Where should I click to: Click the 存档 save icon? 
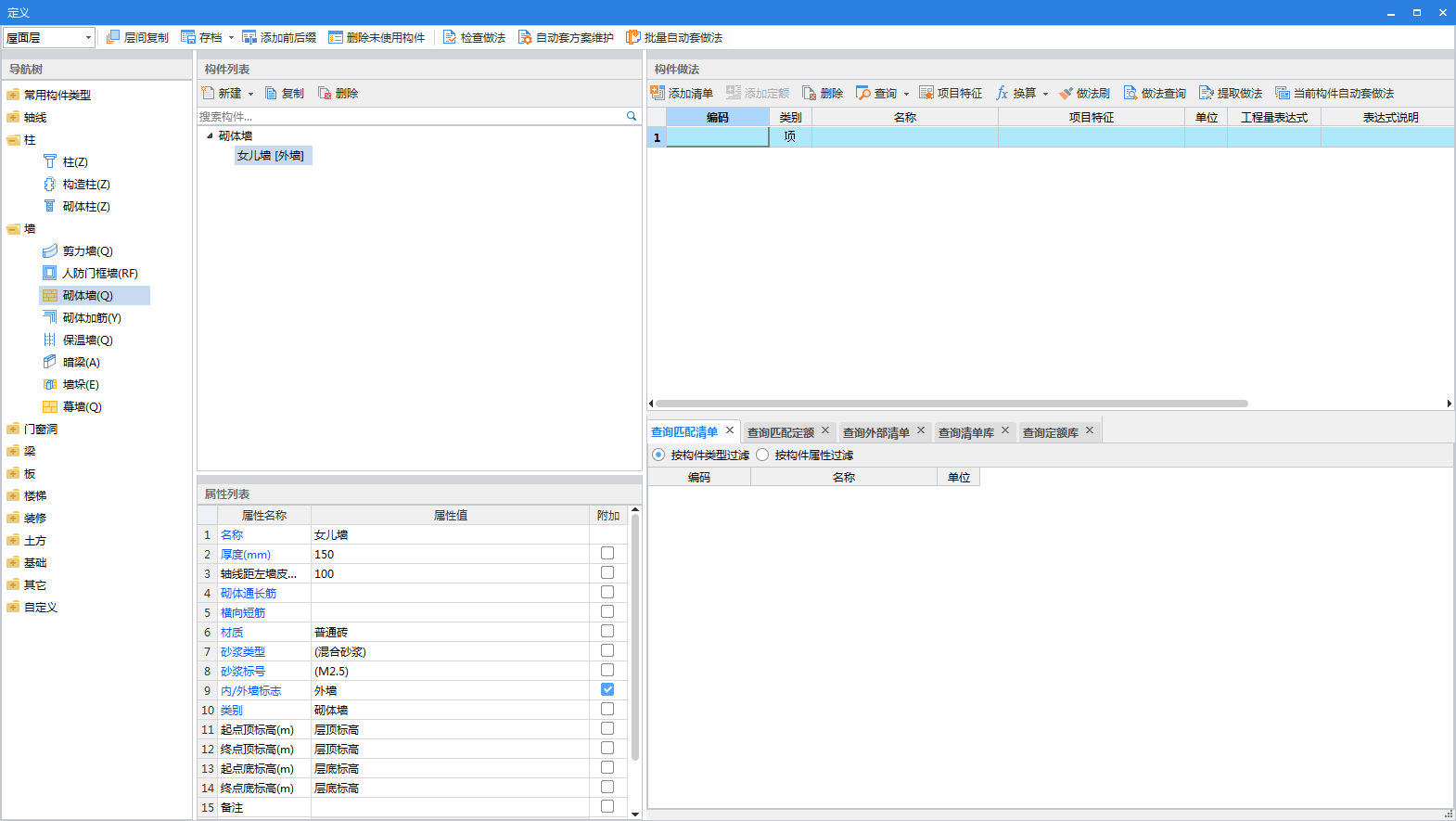[188, 37]
